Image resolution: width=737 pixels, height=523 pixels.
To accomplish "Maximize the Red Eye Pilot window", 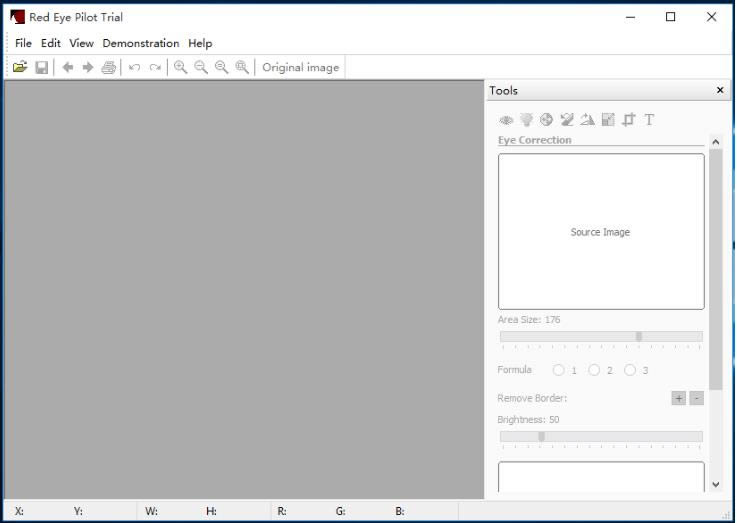I will 671,17.
